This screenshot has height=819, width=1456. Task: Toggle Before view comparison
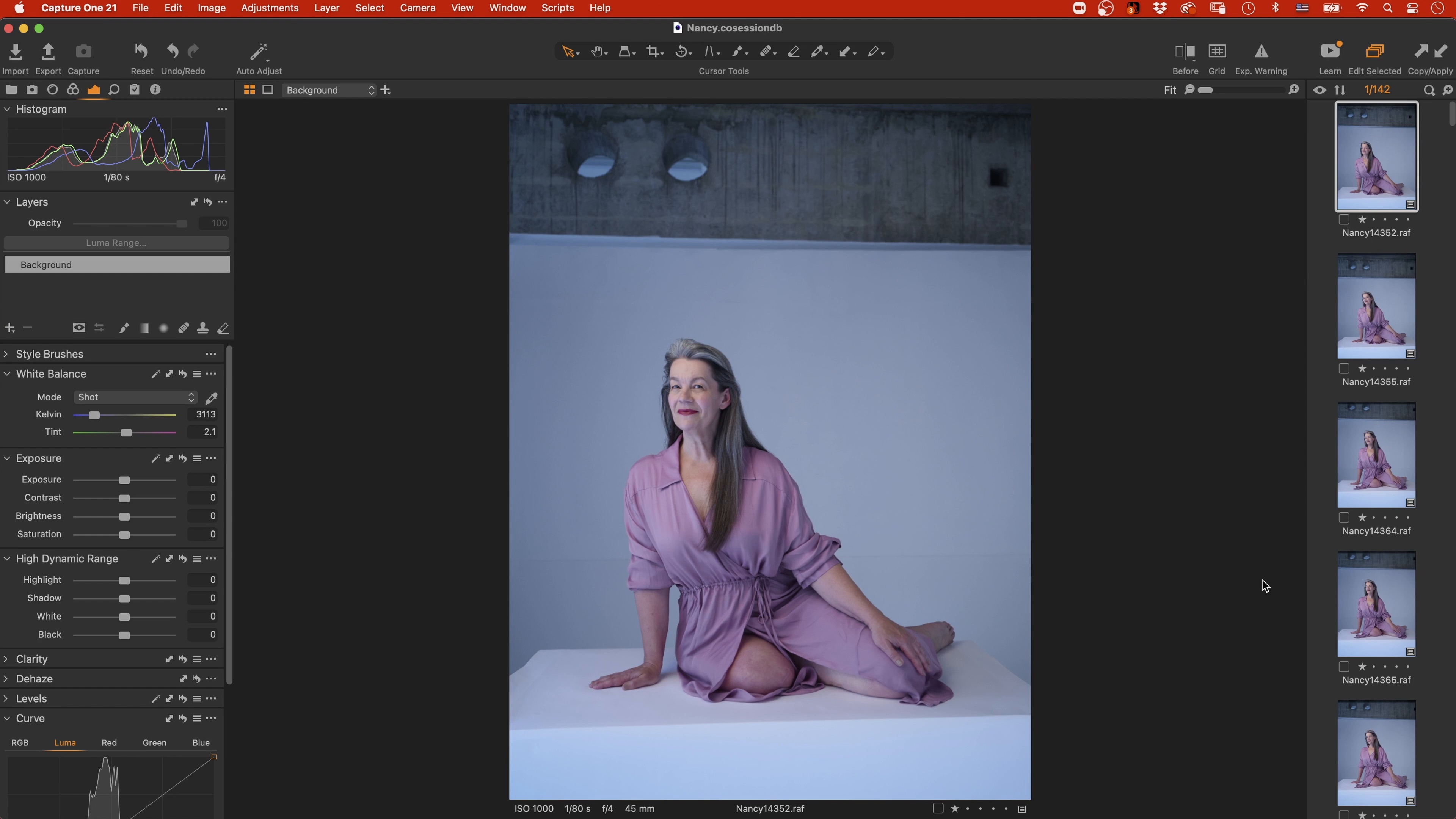tap(1185, 52)
